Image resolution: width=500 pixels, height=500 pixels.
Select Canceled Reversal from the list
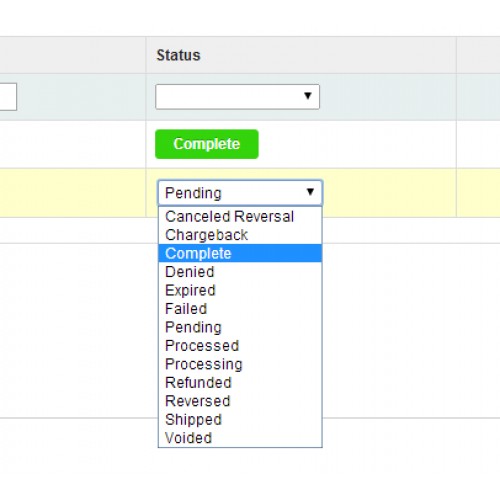(240, 216)
